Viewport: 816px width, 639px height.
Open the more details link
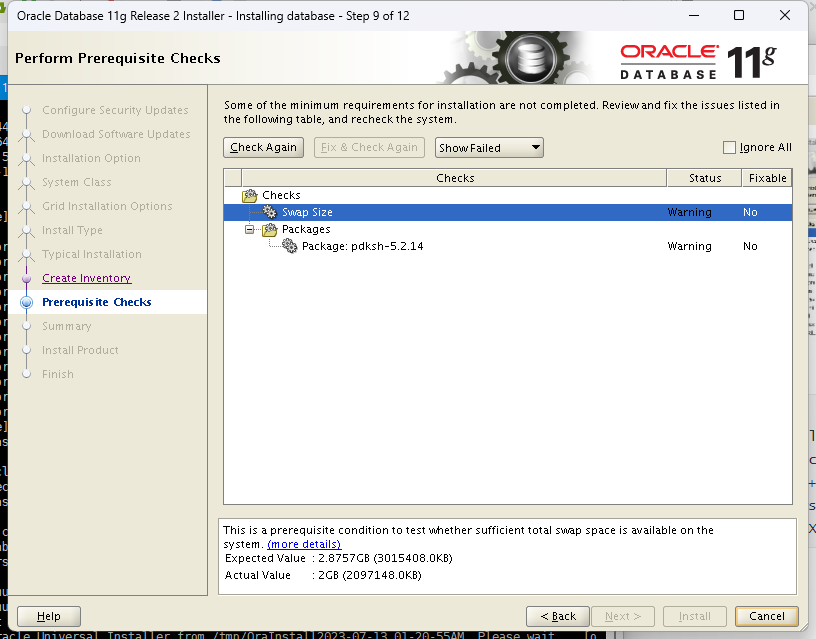(304, 544)
